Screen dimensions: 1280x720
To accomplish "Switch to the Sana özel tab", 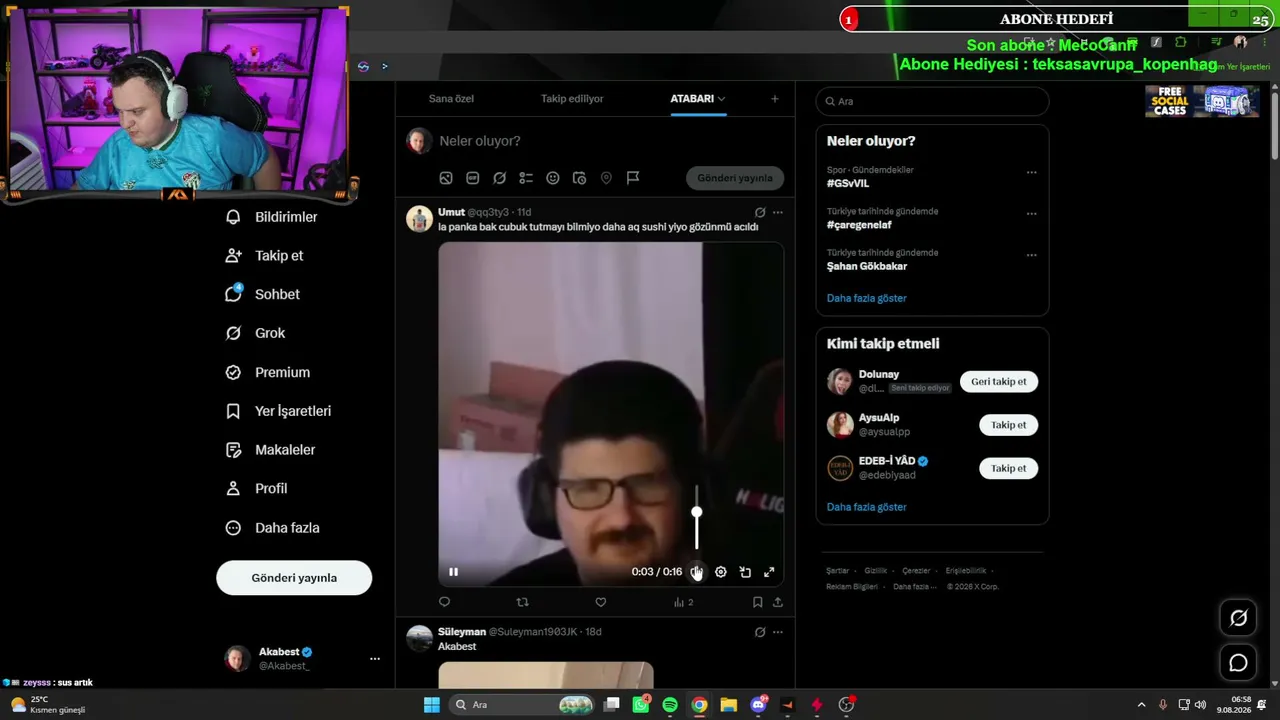I will point(451,99).
